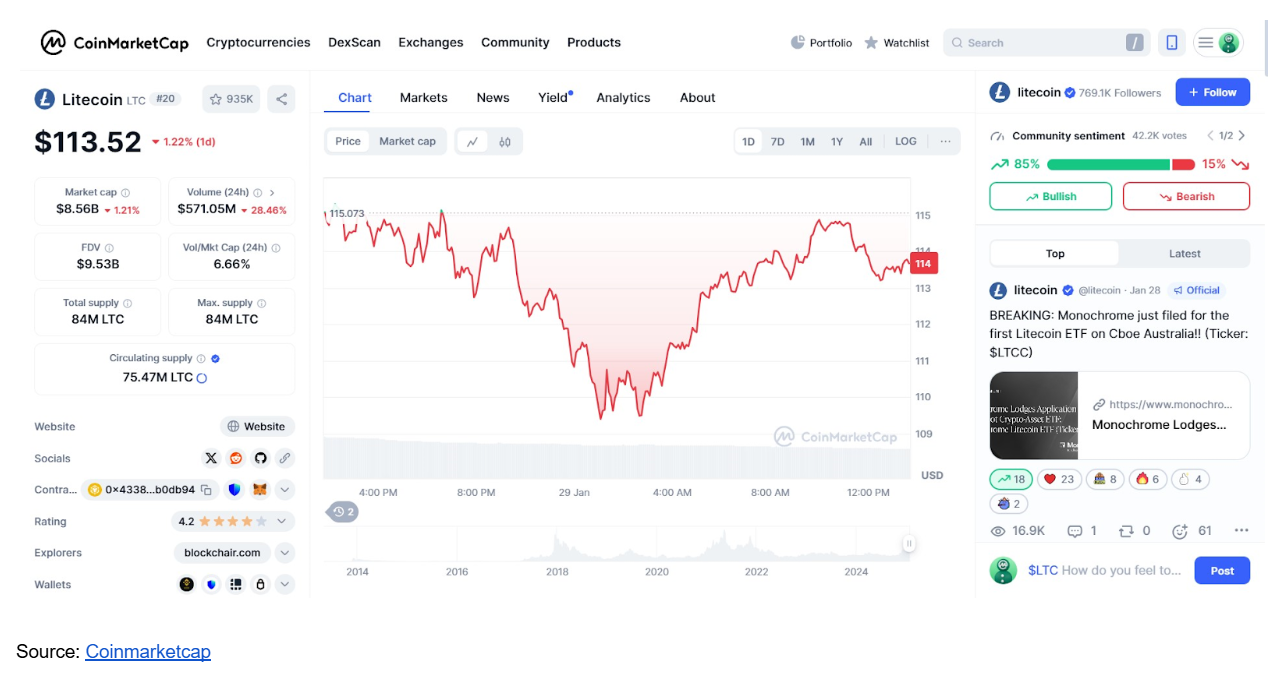Expand the Wallets list chevron
Screen dimensions: 1284x675
point(285,585)
